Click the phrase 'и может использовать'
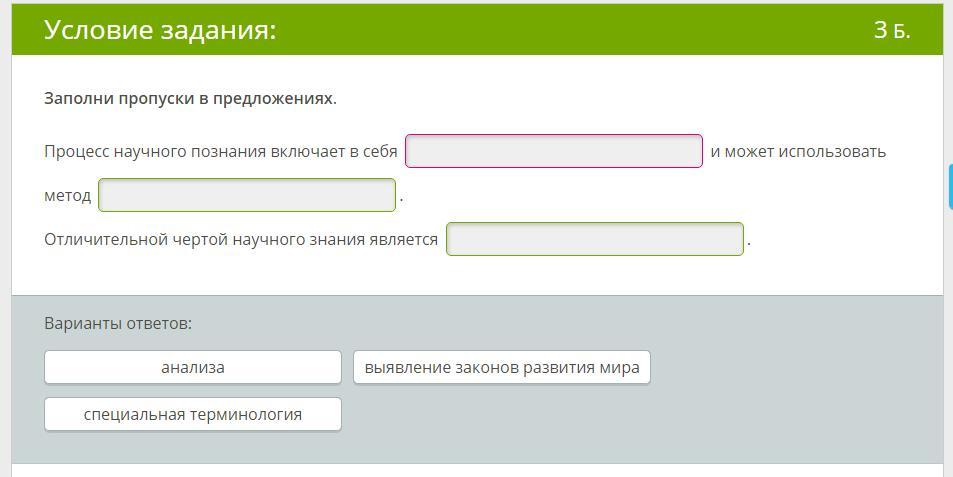Screen dimensions: 953x477 pyautogui.click(x=797, y=152)
